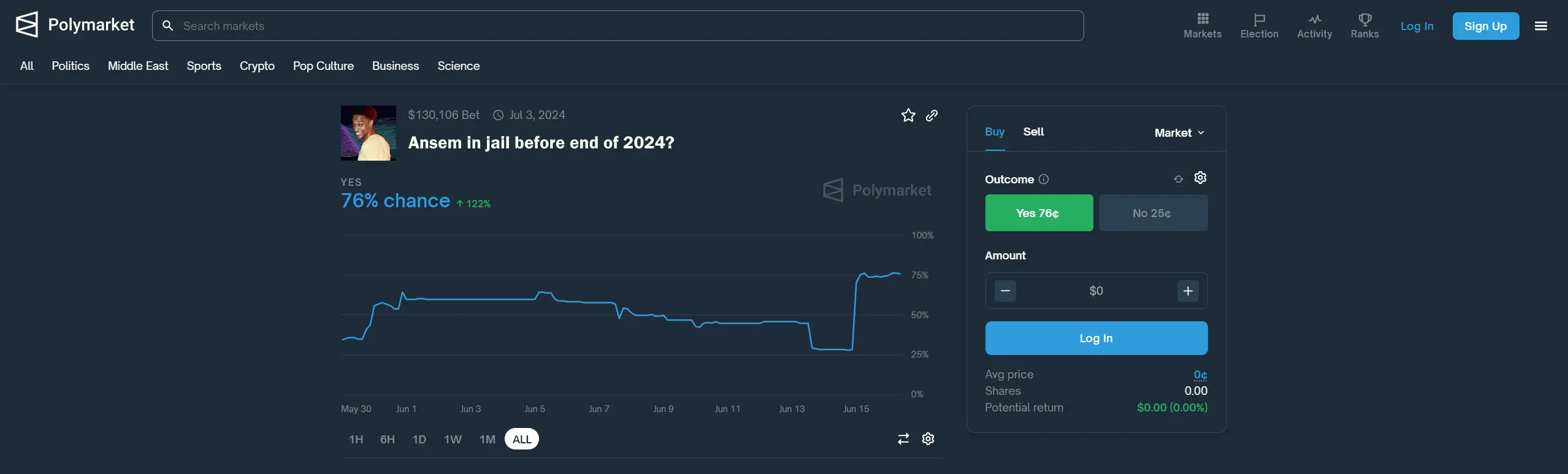Viewport: 1568px width, 474px height.
Task: Select the No 25¢ outcome
Action: 1153,213
